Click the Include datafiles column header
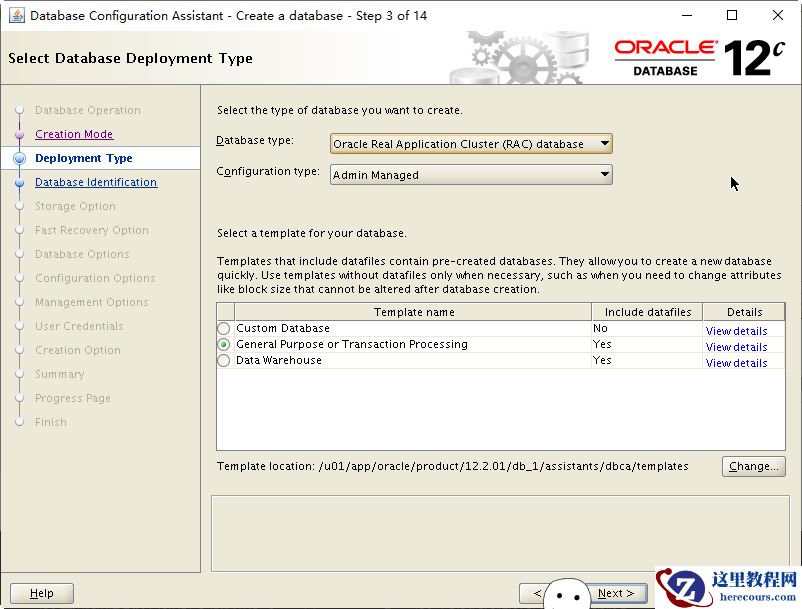This screenshot has width=802, height=609. [647, 312]
